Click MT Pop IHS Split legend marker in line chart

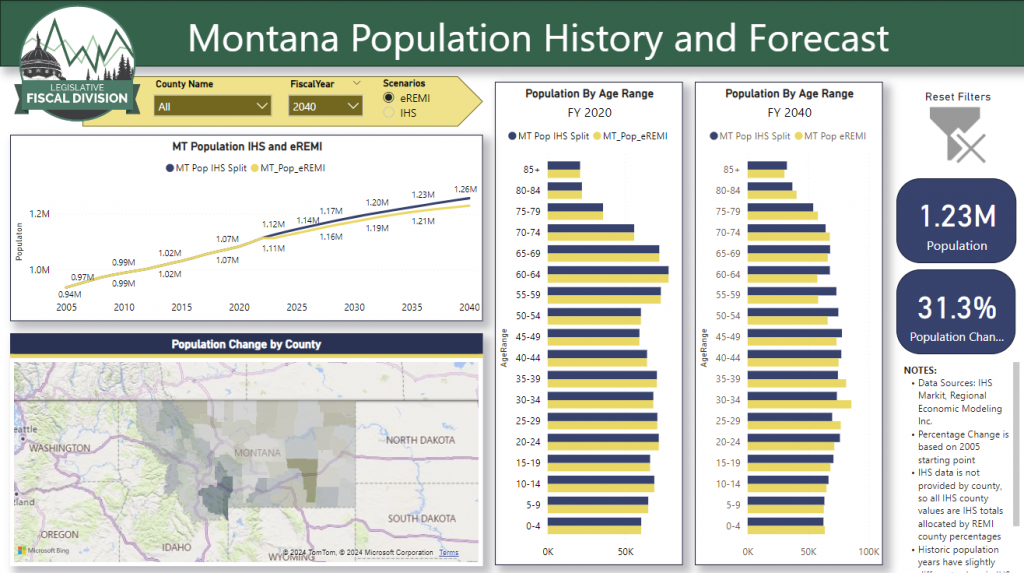click(x=169, y=169)
